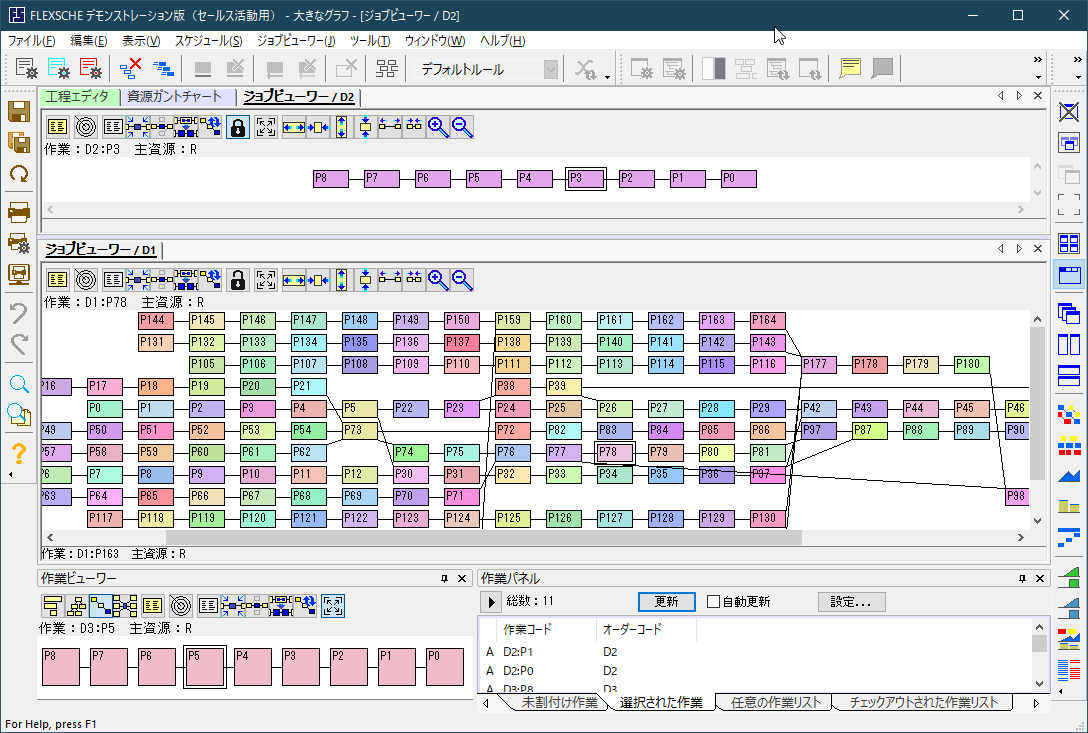
Task: Open the スケジュール(S) menu
Action: pyautogui.click(x=208, y=41)
